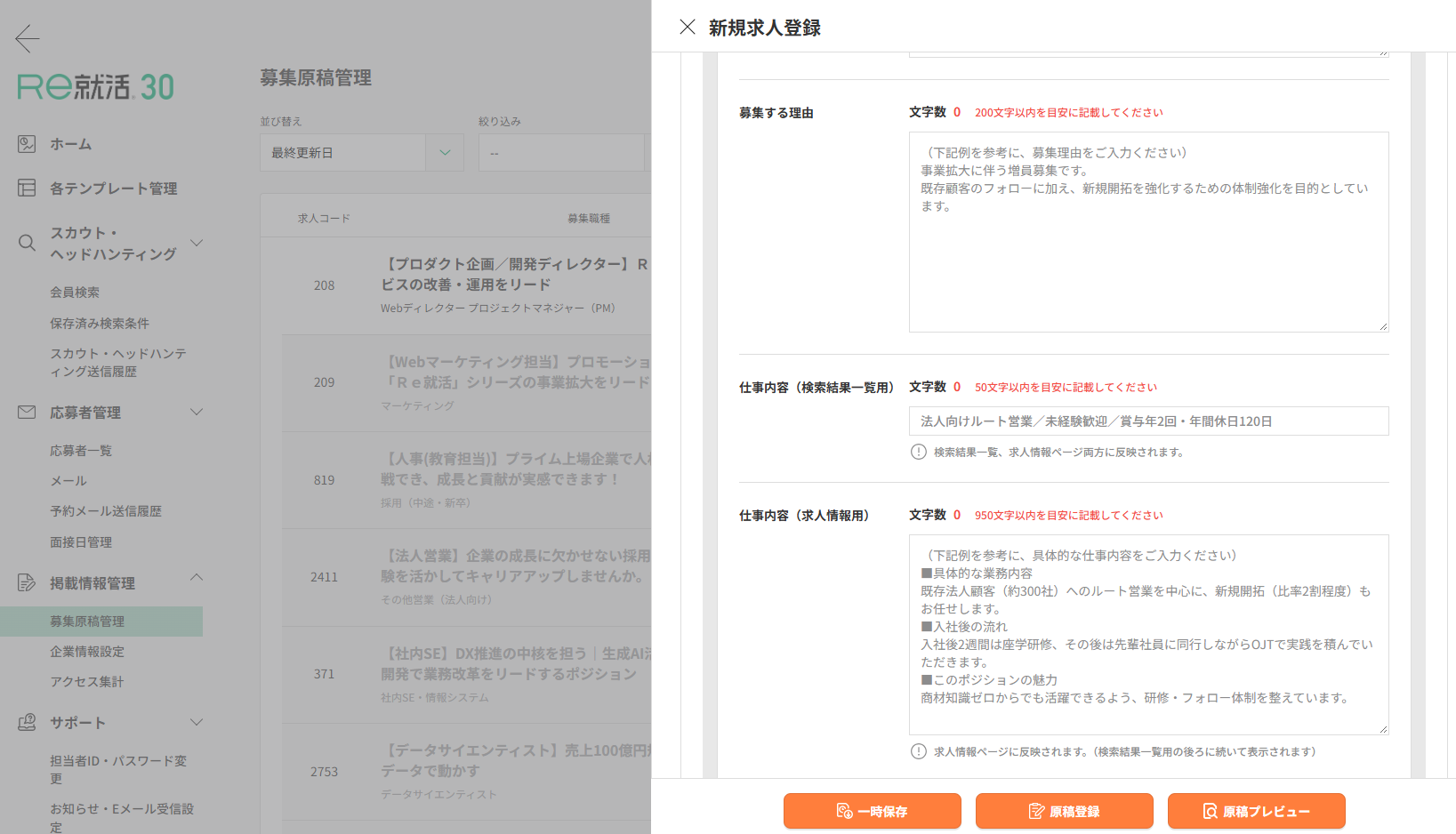Open the 最終更新日 sort dropdown
Image resolution: width=1456 pixels, height=834 pixels.
(362, 153)
